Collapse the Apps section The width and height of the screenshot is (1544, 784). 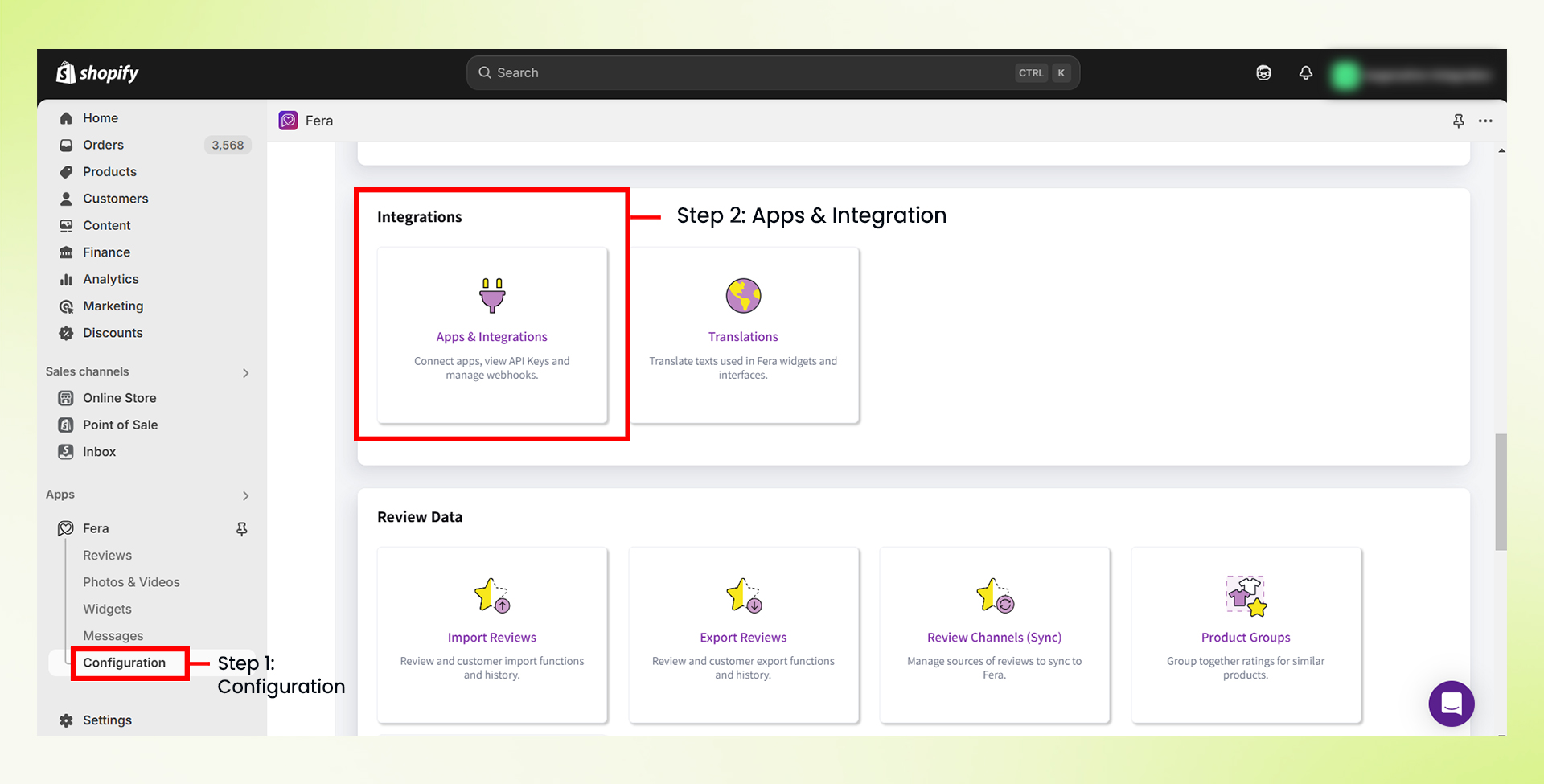[246, 495]
